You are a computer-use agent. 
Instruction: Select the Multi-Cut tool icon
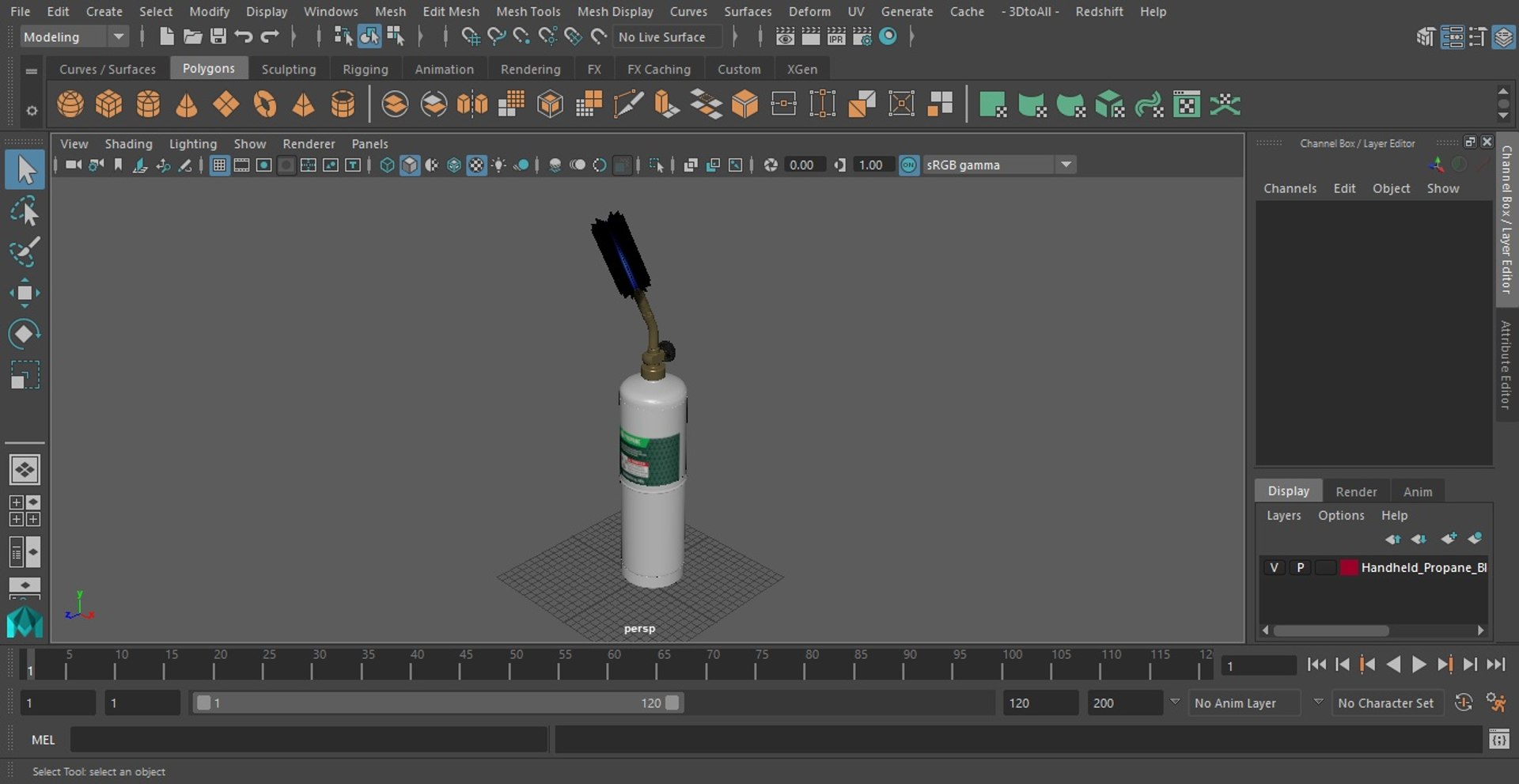tap(628, 104)
